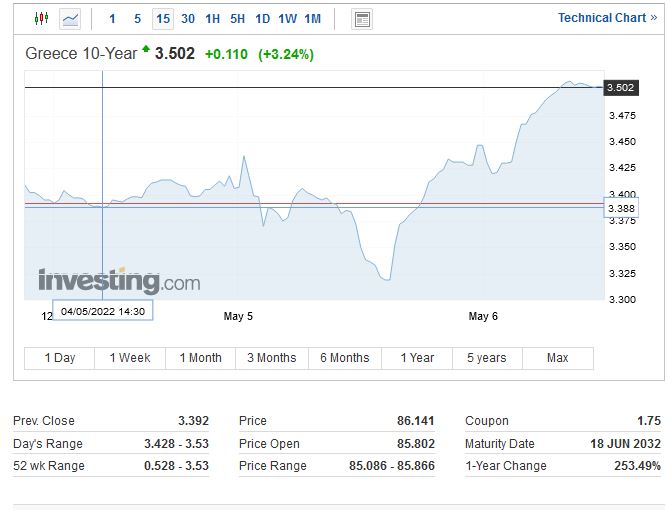Select the 3 Months range tab
This screenshot has height=510, width=667.
[272, 358]
